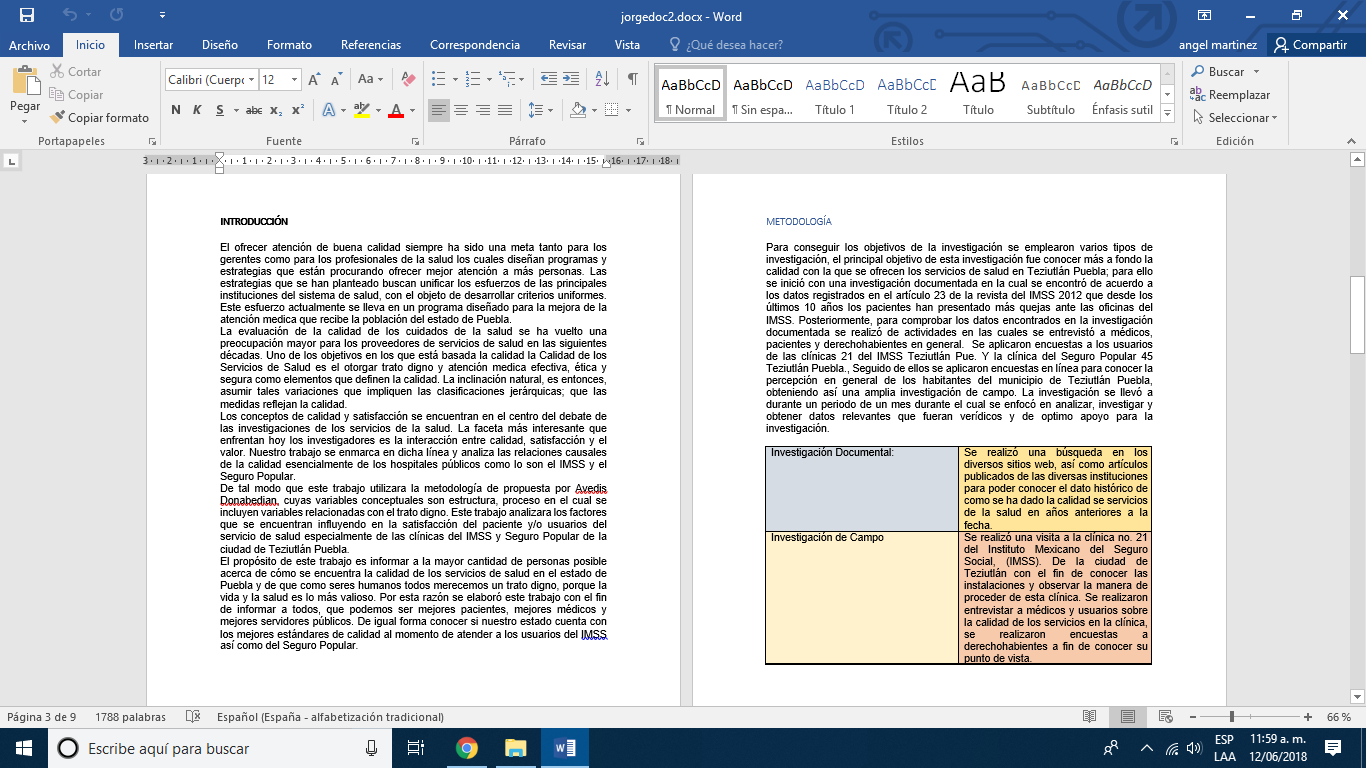Viewport: 1366px width, 768px height.
Task: Apply red font color button
Action: 396,110
